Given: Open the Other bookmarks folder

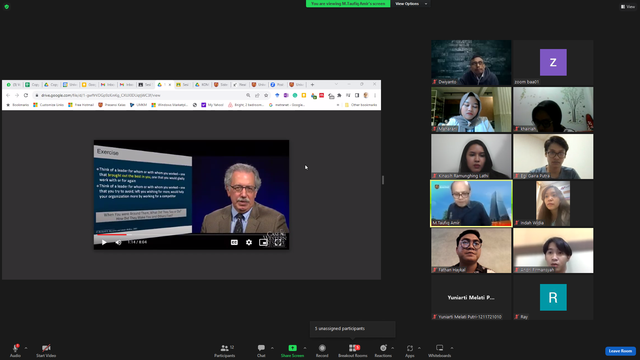Looking at the screenshot, I should (361, 105).
